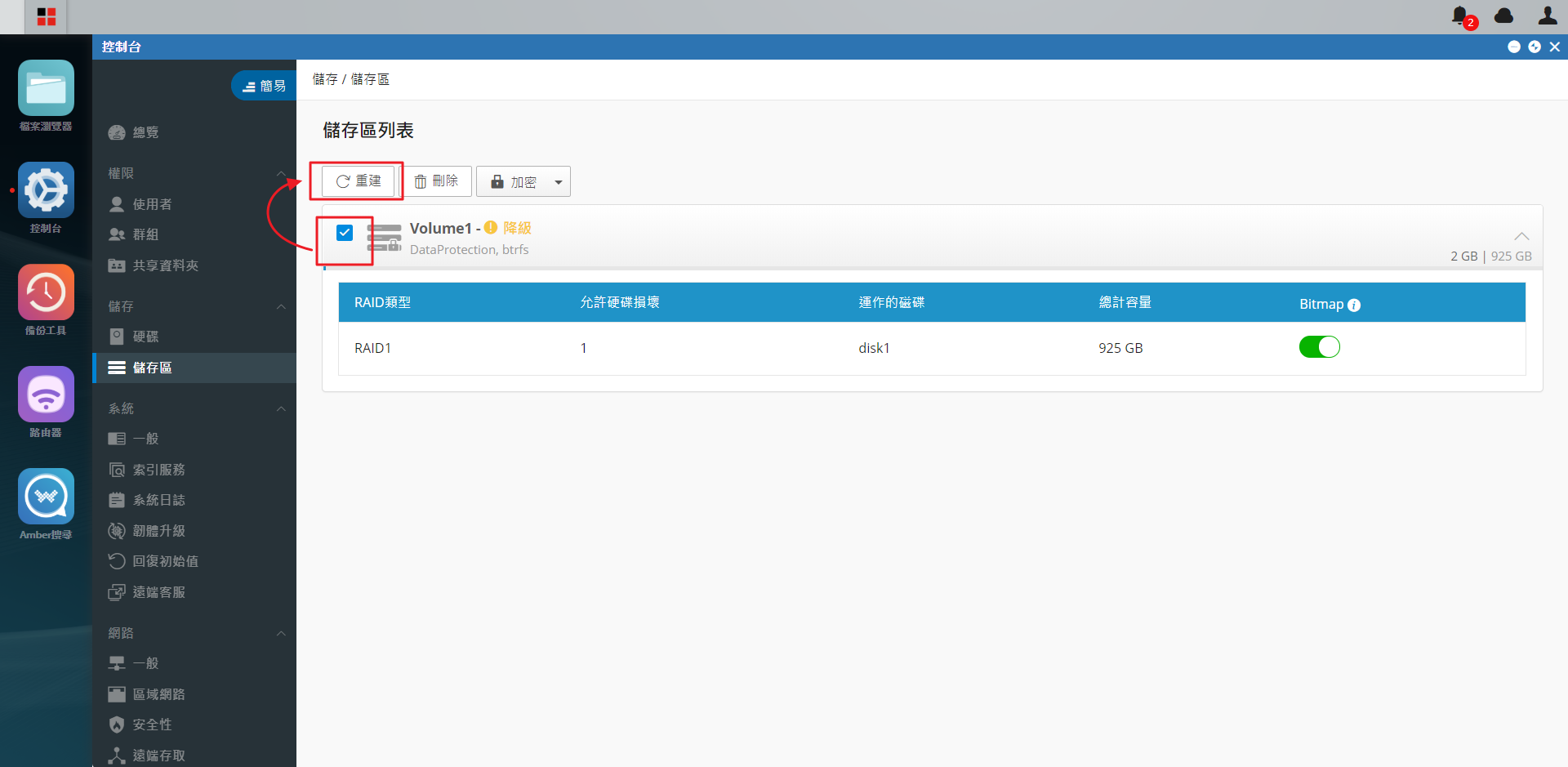Click the RAID1 cell

coord(372,348)
